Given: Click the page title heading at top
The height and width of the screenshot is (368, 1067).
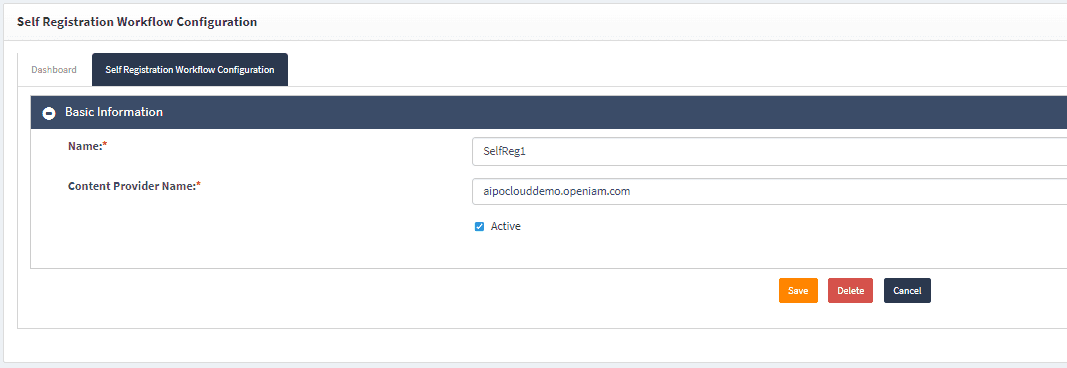Looking at the screenshot, I should (x=137, y=22).
